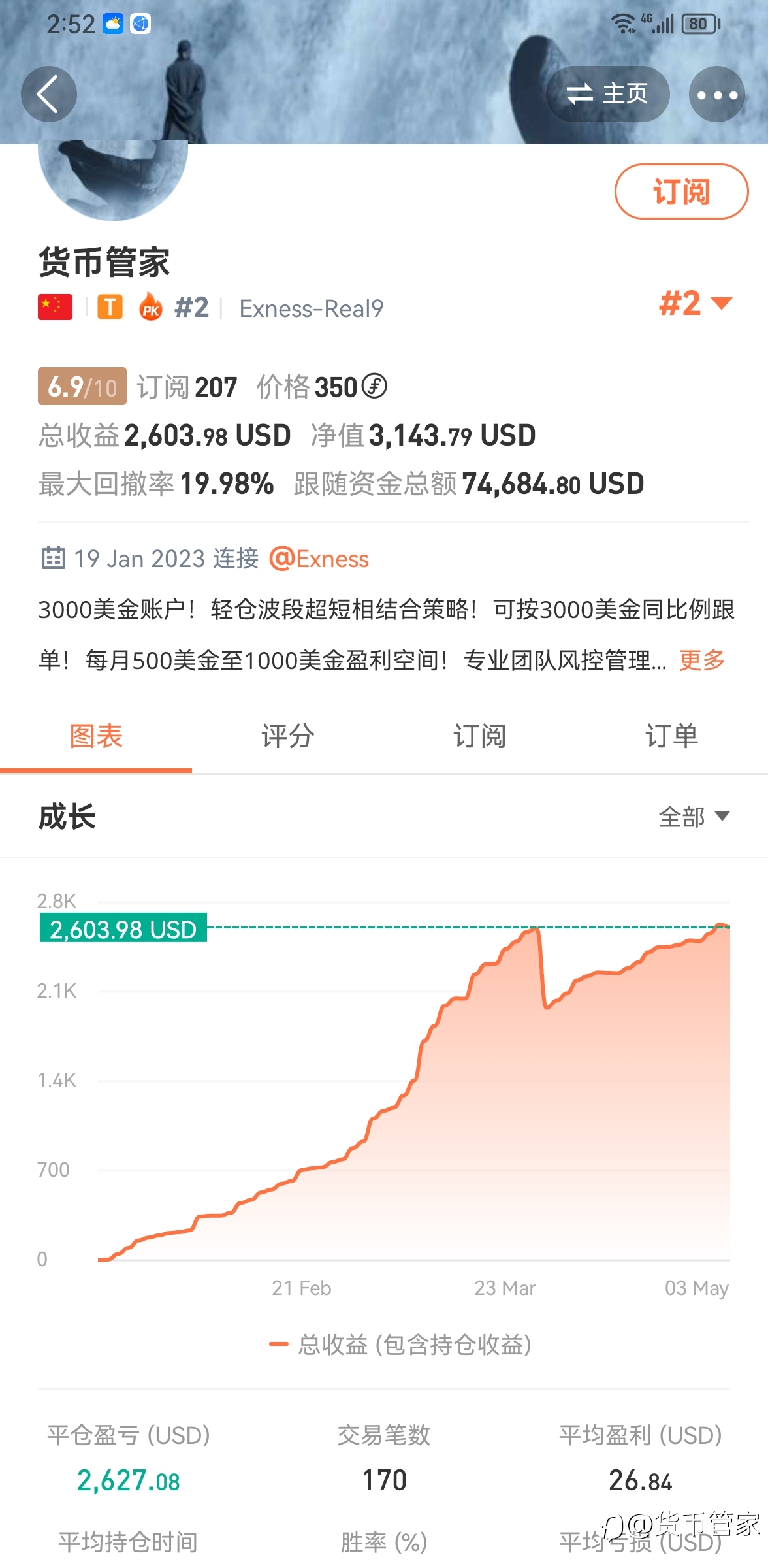Open the 全部 time range dropdown
Viewport: 768px width, 1568px height.
coord(694,817)
